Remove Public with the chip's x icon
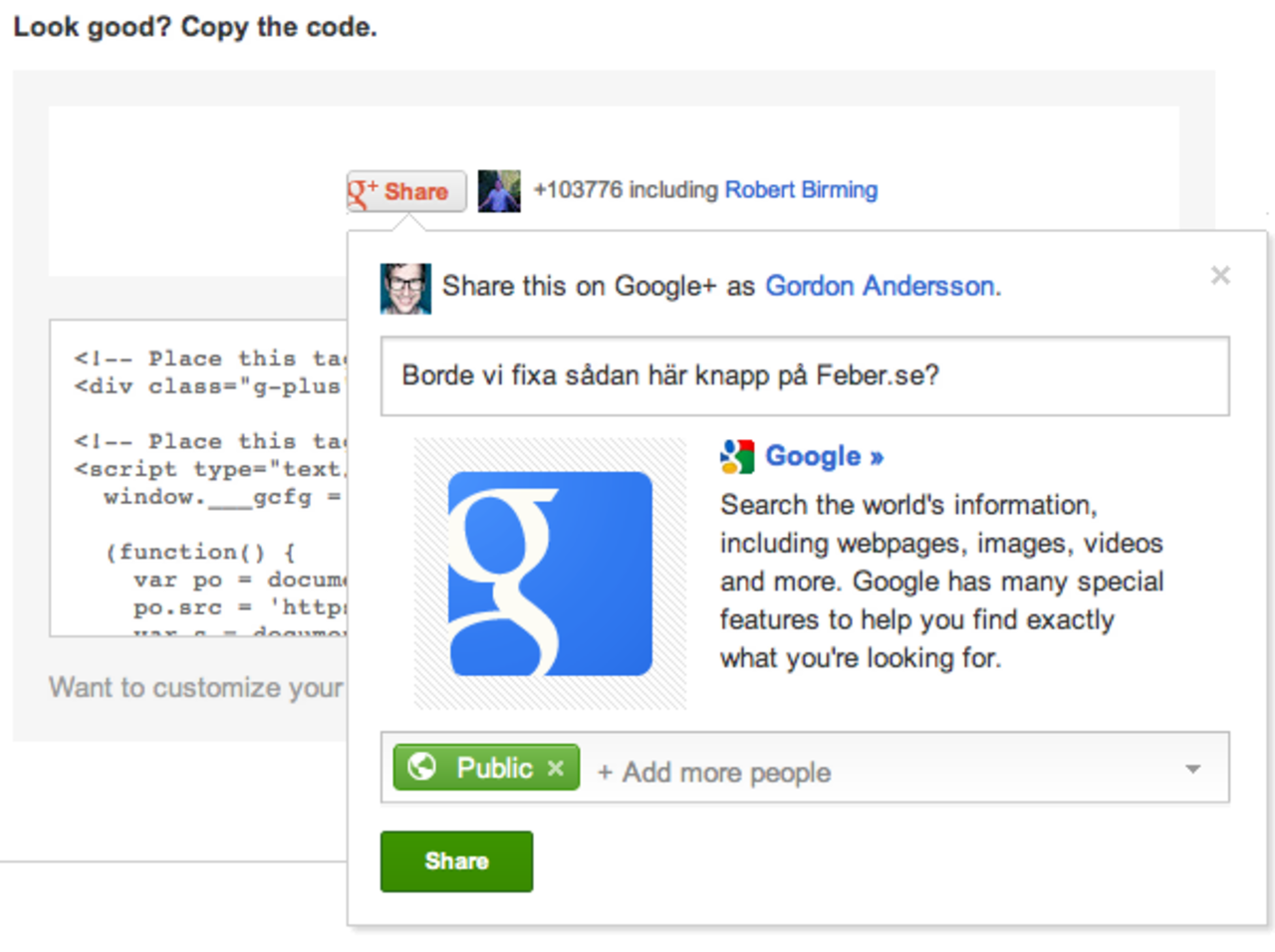Viewport: 1275px width, 952px height. 556,768
